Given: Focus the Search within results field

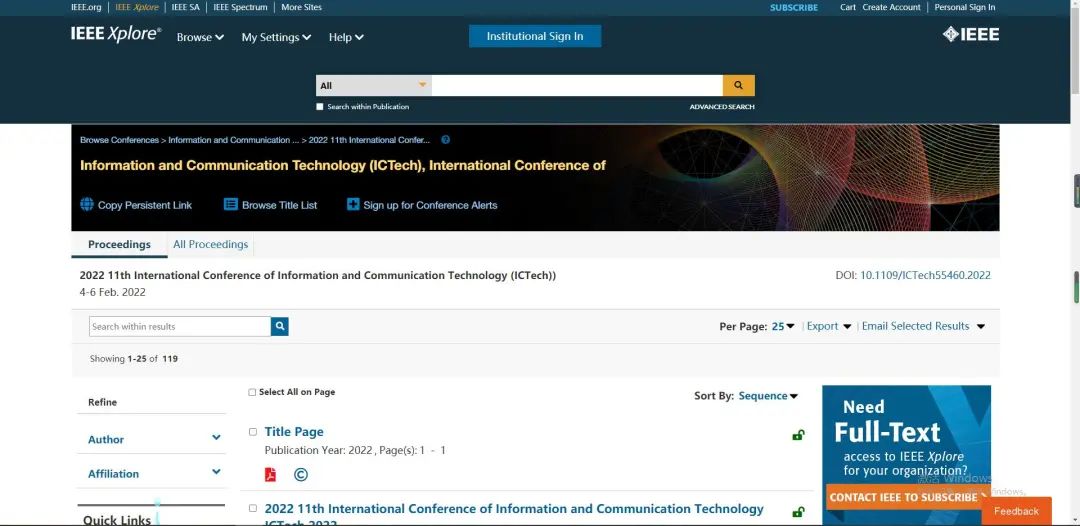Looking at the screenshot, I should 180,326.
